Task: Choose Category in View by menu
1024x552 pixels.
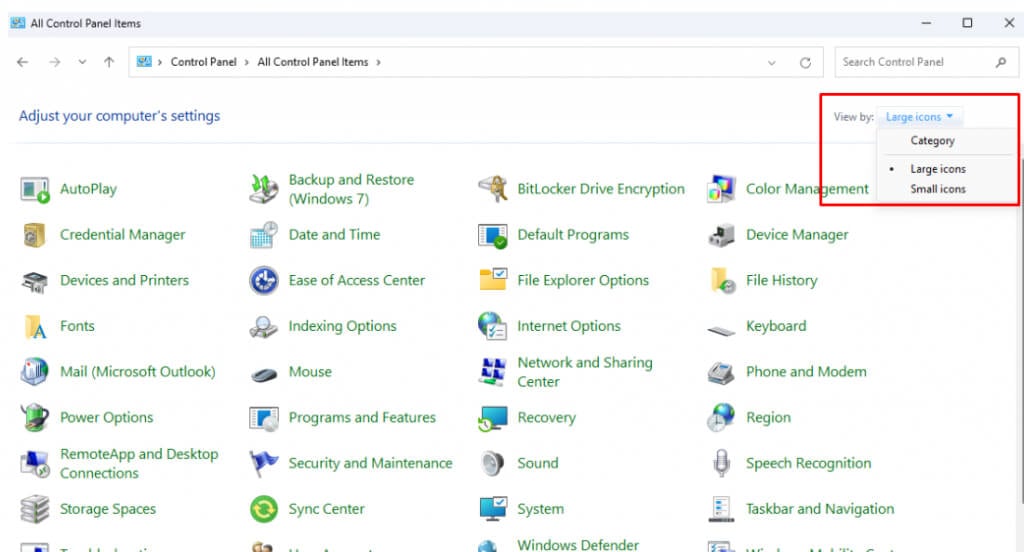Action: [x=932, y=141]
